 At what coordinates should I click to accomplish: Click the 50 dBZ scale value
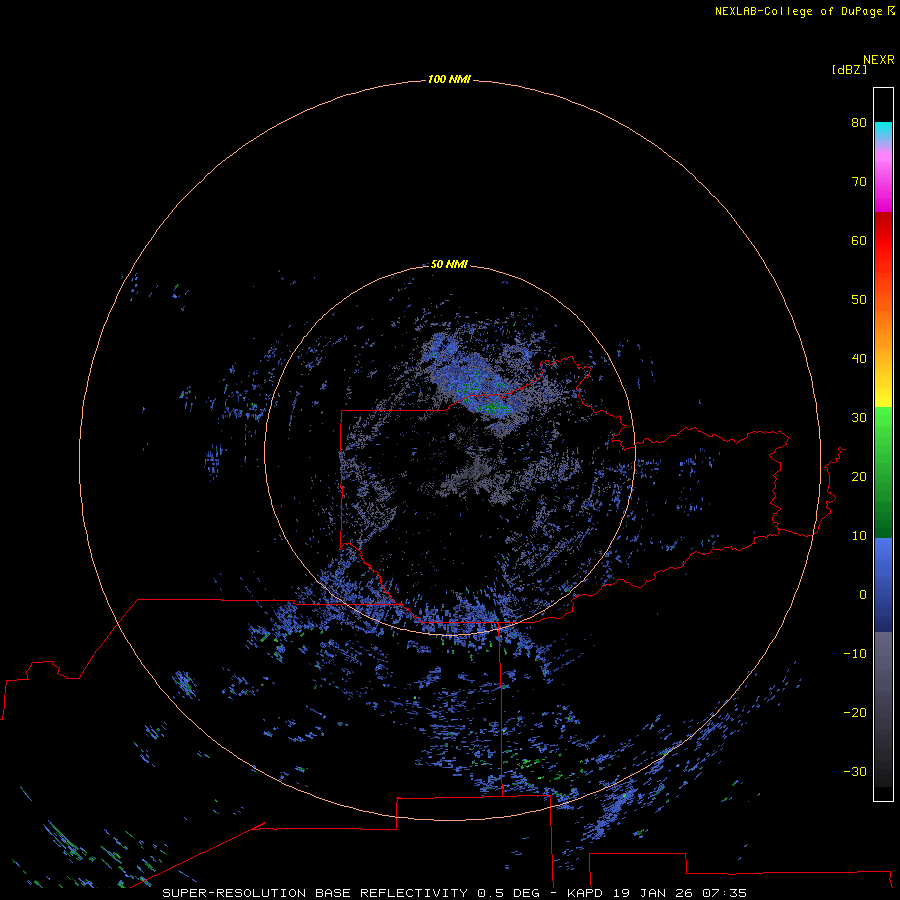coord(859,300)
